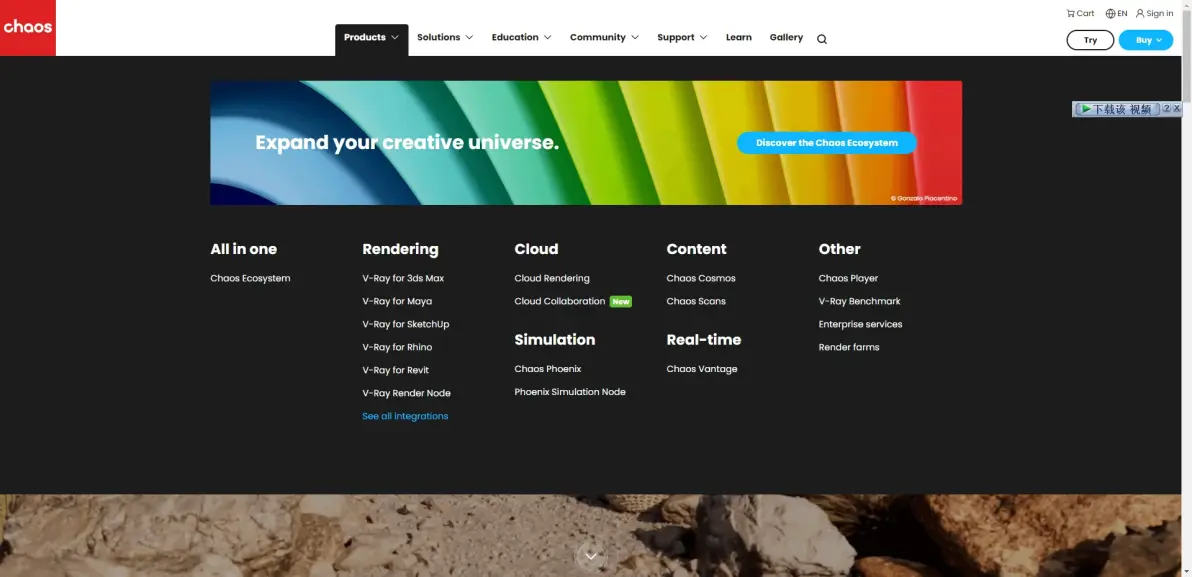The width and height of the screenshot is (1192, 577).
Task: Close the video download overlay bar
Action: coord(1177,109)
